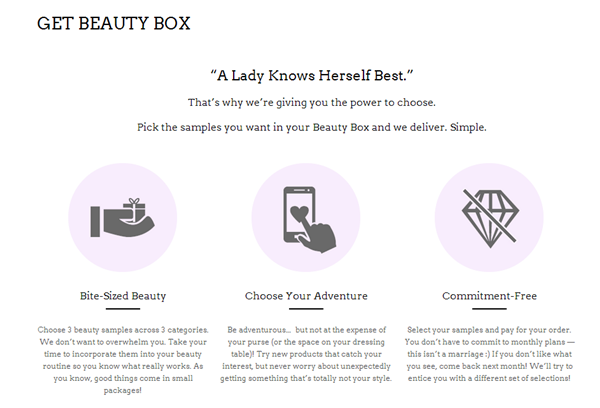Viewport: 600px width, 408px height.
Task: Click the divider line under Commitment-Free
Action: (489, 310)
